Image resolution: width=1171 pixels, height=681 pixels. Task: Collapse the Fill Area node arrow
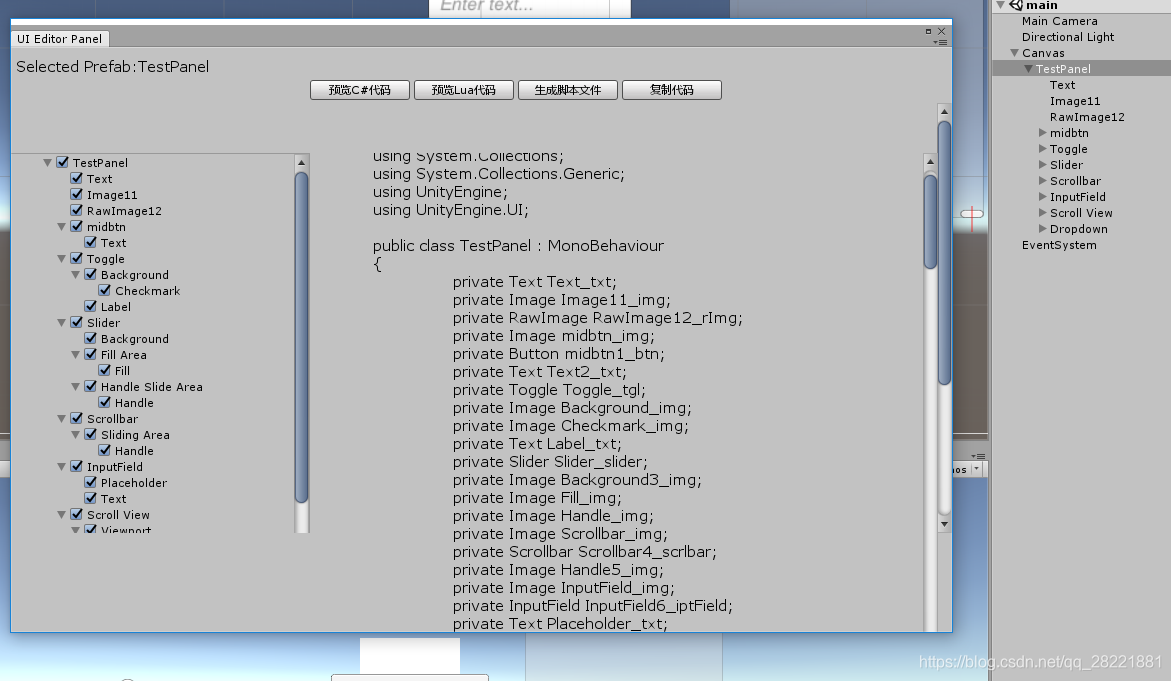click(x=75, y=355)
